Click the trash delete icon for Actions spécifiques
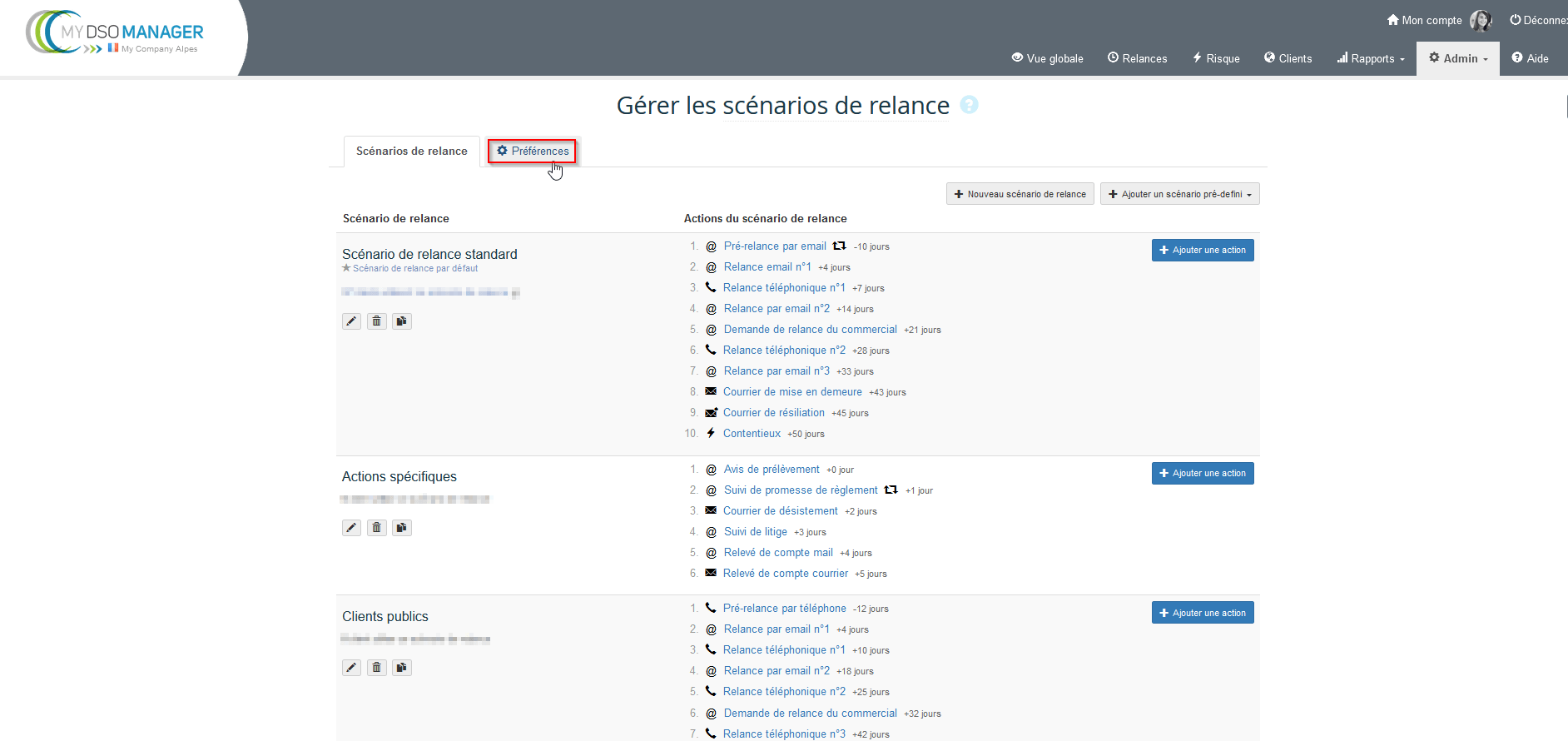This screenshot has width=1568, height=741. (x=377, y=528)
